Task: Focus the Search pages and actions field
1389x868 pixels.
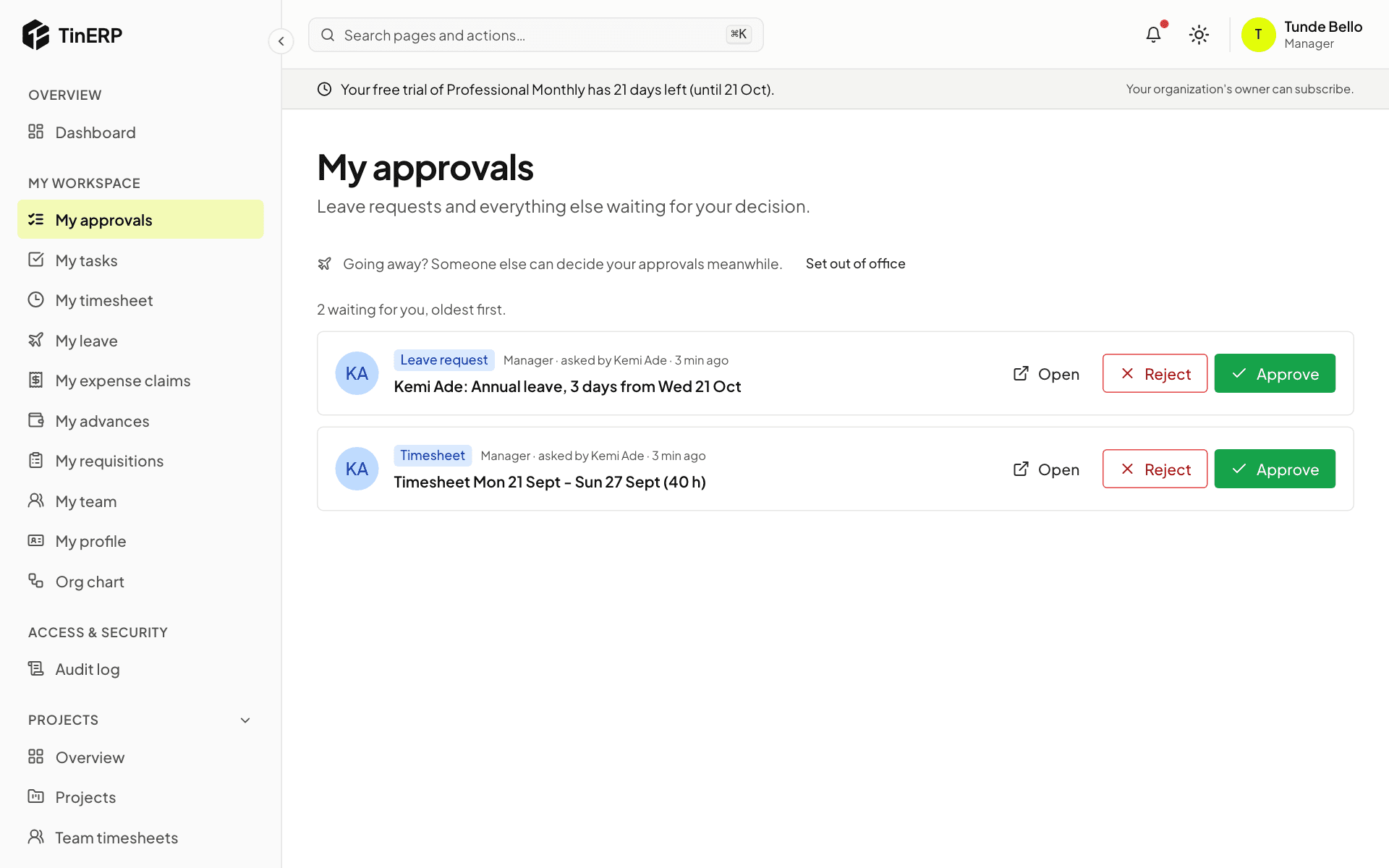Action: pos(535,35)
